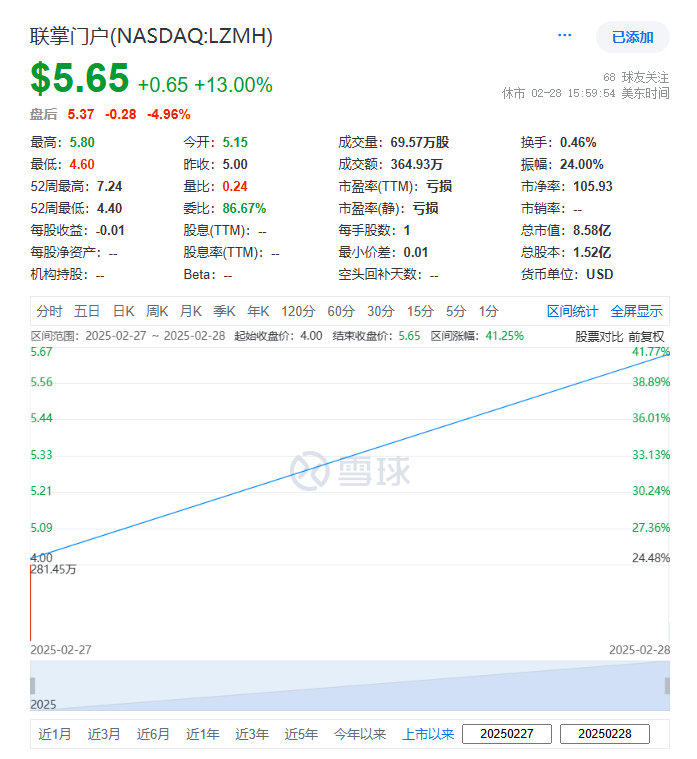Click the left range slider handle
The width and height of the screenshot is (697, 759).
33,686
